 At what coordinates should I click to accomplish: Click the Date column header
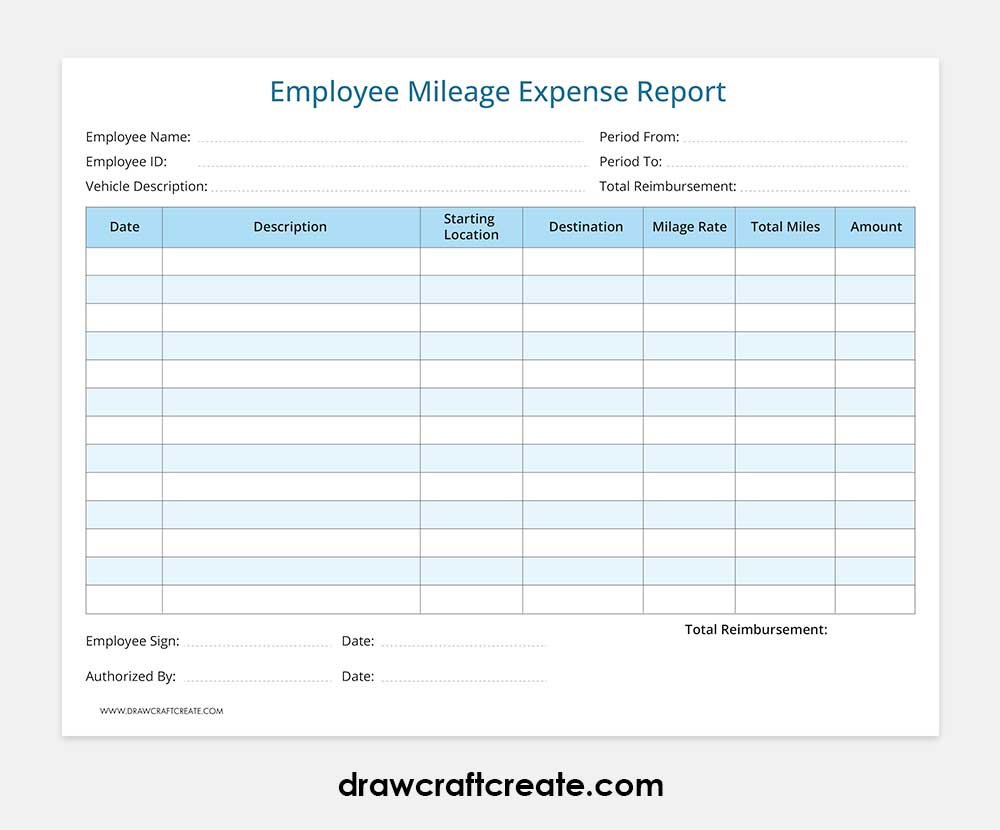[x=124, y=227]
